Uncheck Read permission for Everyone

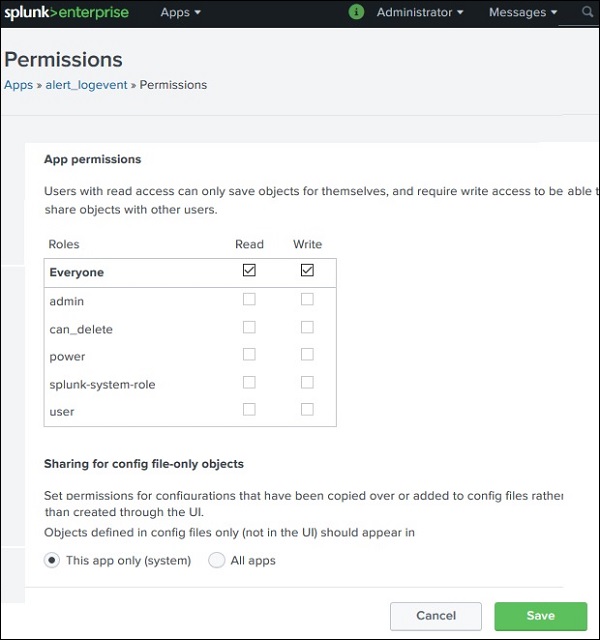[x=249, y=271]
